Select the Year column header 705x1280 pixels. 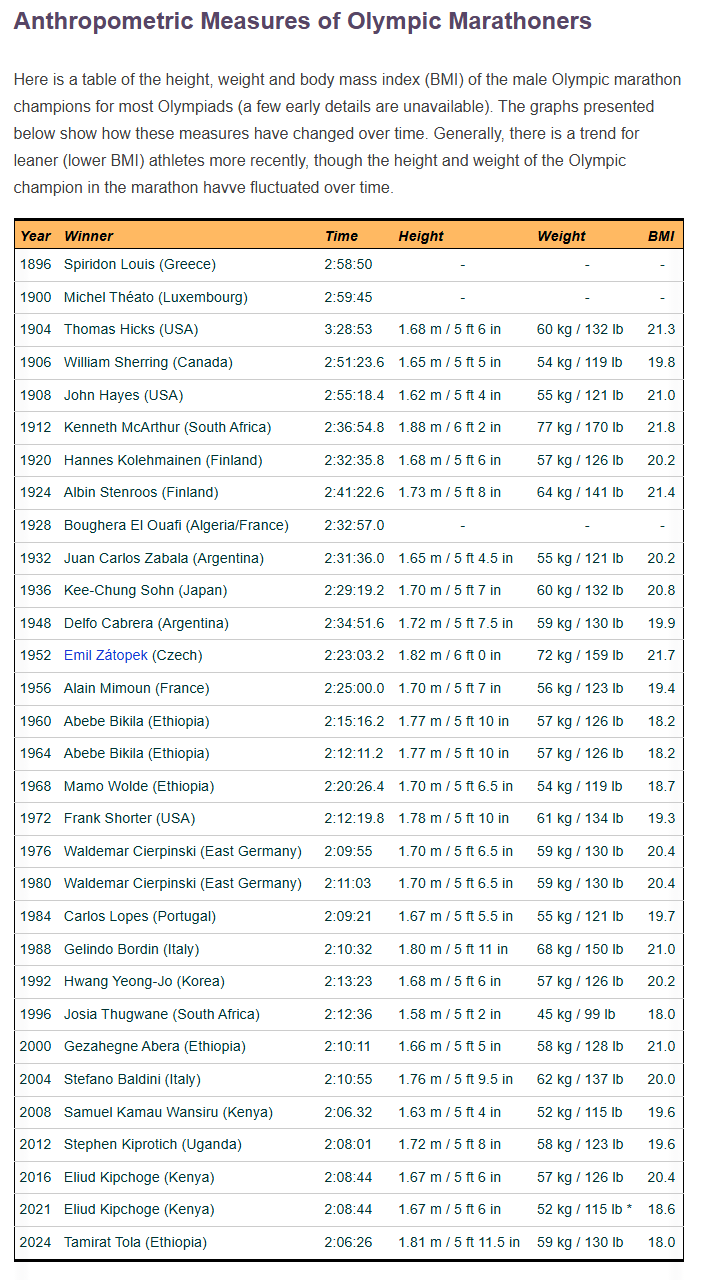pos(35,236)
